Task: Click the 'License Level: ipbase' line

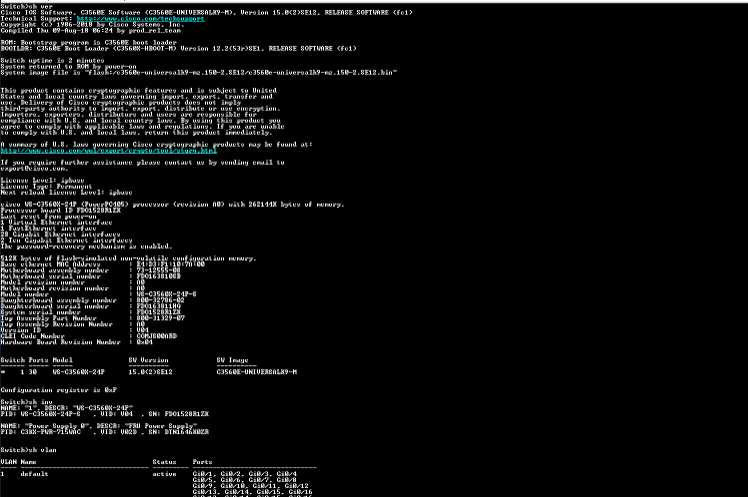Action: (x=42, y=180)
